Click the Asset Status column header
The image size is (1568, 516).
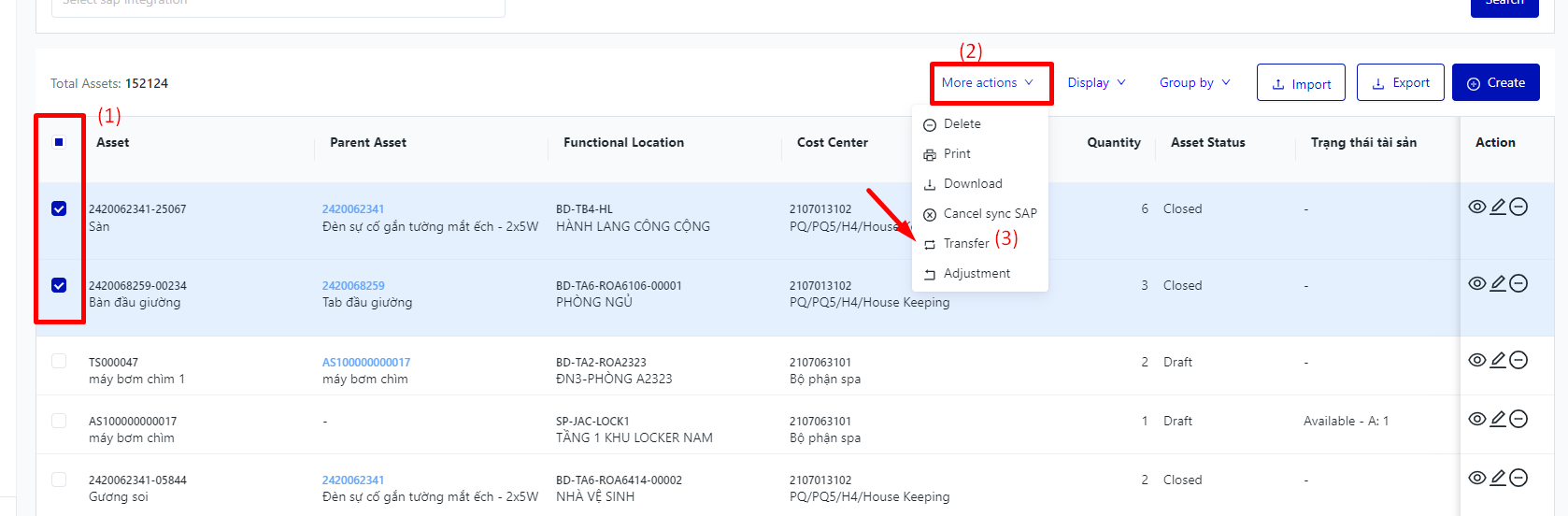click(1207, 143)
